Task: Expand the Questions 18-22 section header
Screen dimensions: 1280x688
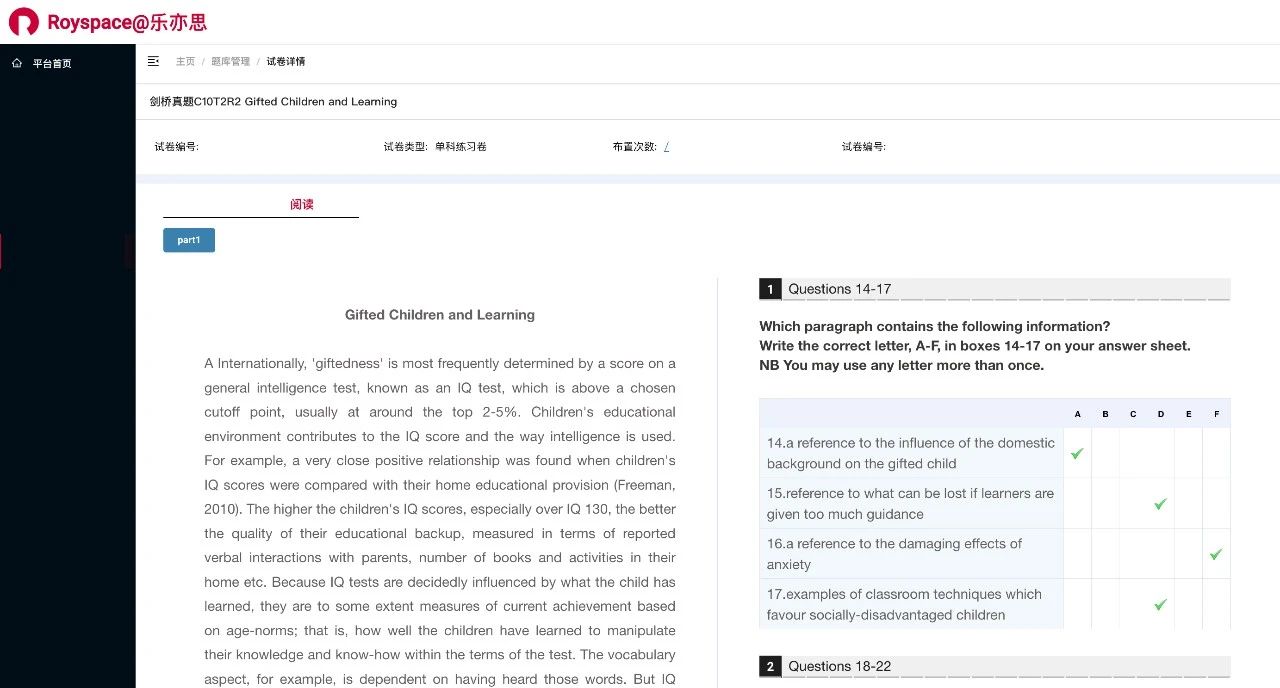Action: (839, 666)
